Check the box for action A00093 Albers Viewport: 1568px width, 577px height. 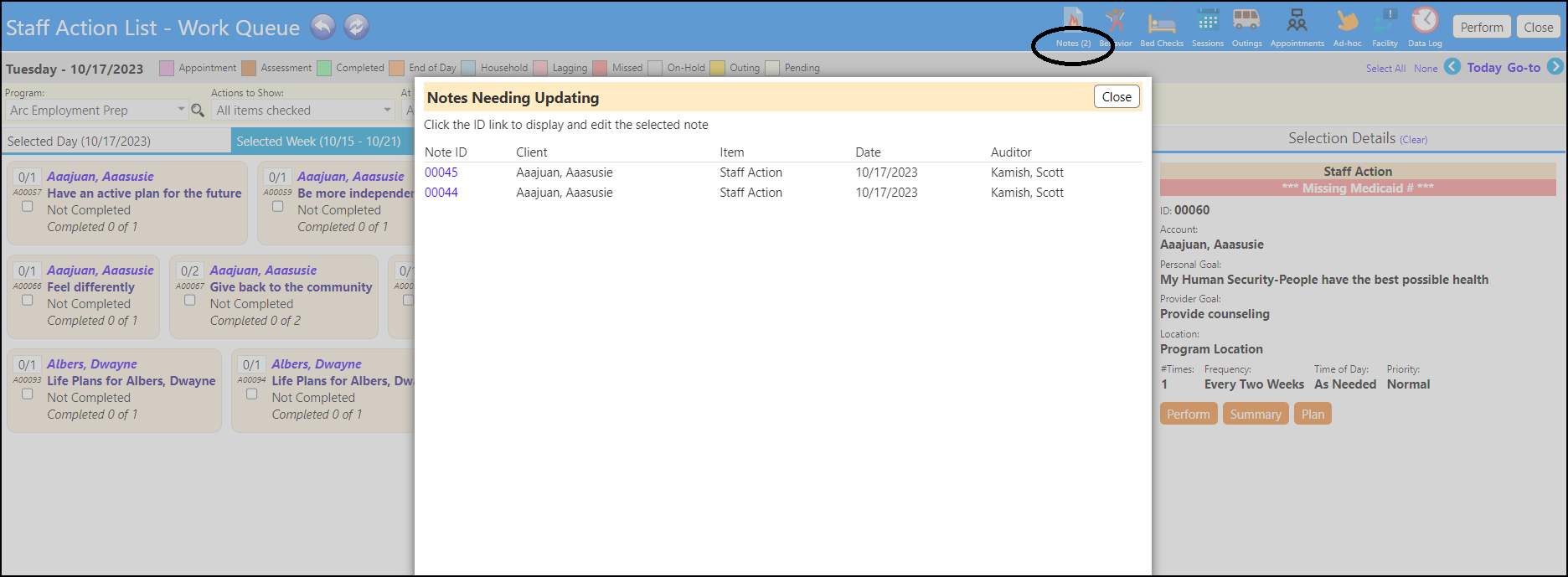pos(28,394)
